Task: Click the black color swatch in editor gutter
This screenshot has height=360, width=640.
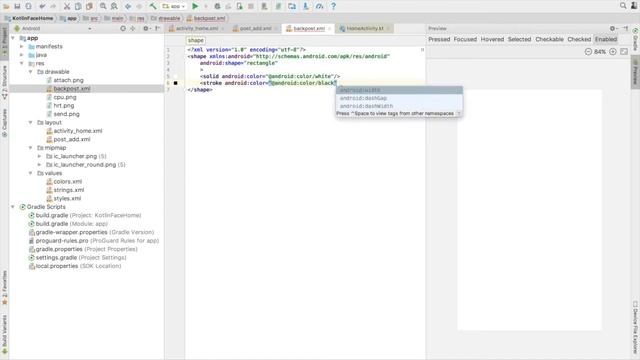Action: 176,83
